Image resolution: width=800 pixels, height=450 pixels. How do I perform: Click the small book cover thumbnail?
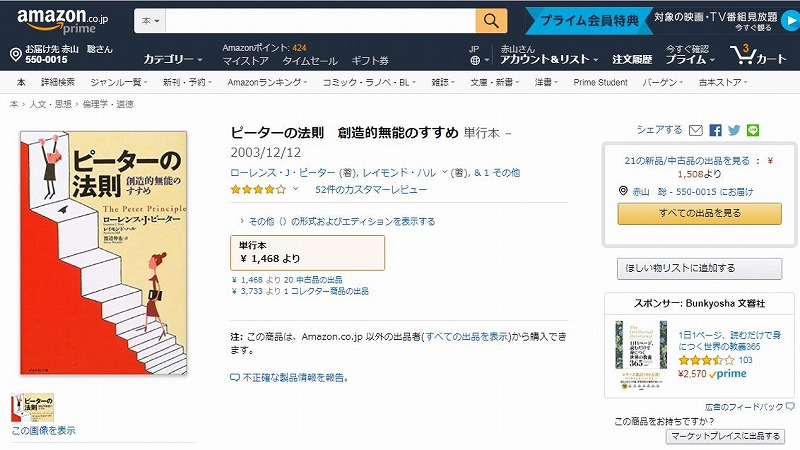32,407
